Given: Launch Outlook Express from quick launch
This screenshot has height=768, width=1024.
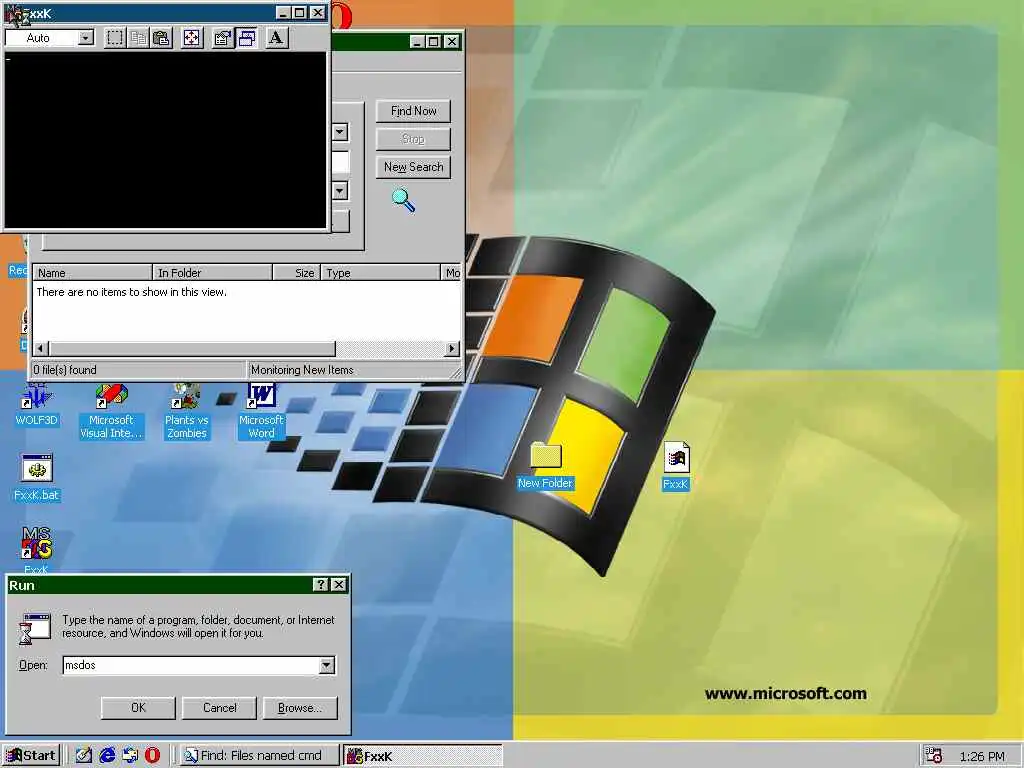Looking at the screenshot, I should [x=129, y=756].
